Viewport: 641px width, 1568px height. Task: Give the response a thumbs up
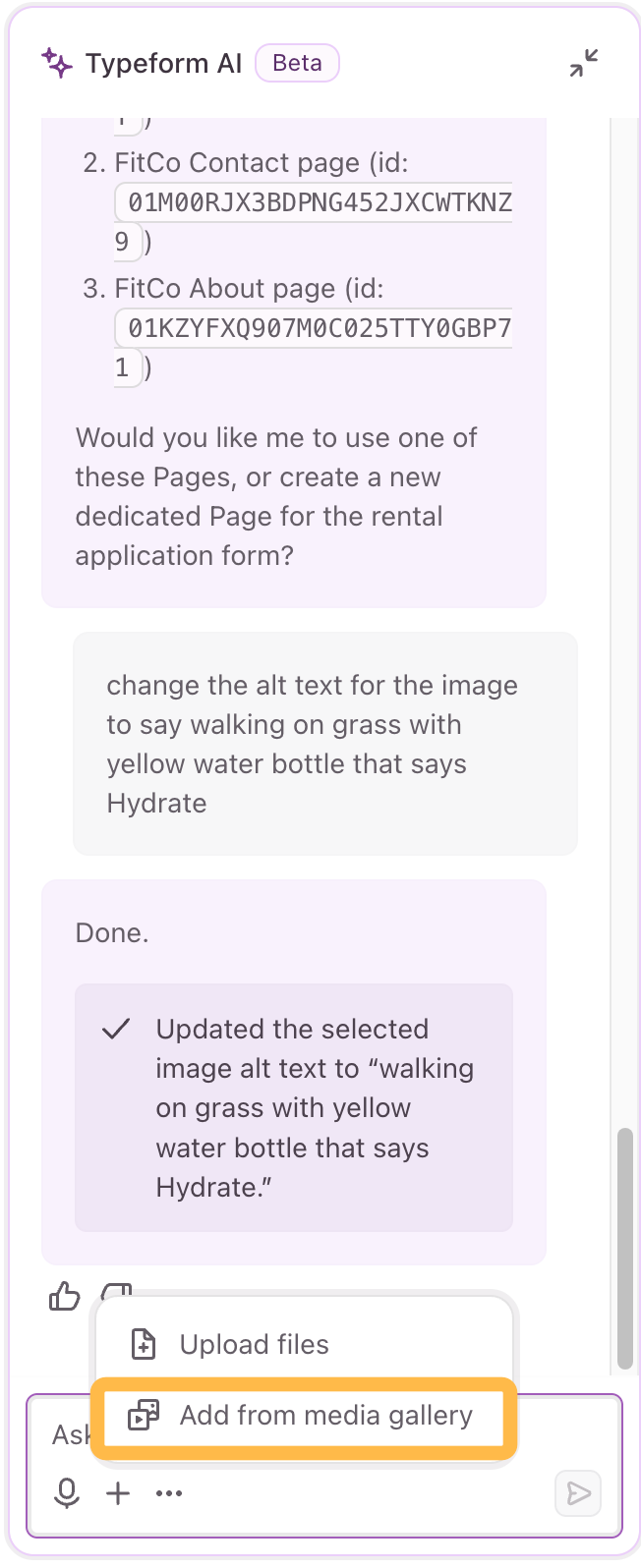(65, 1297)
